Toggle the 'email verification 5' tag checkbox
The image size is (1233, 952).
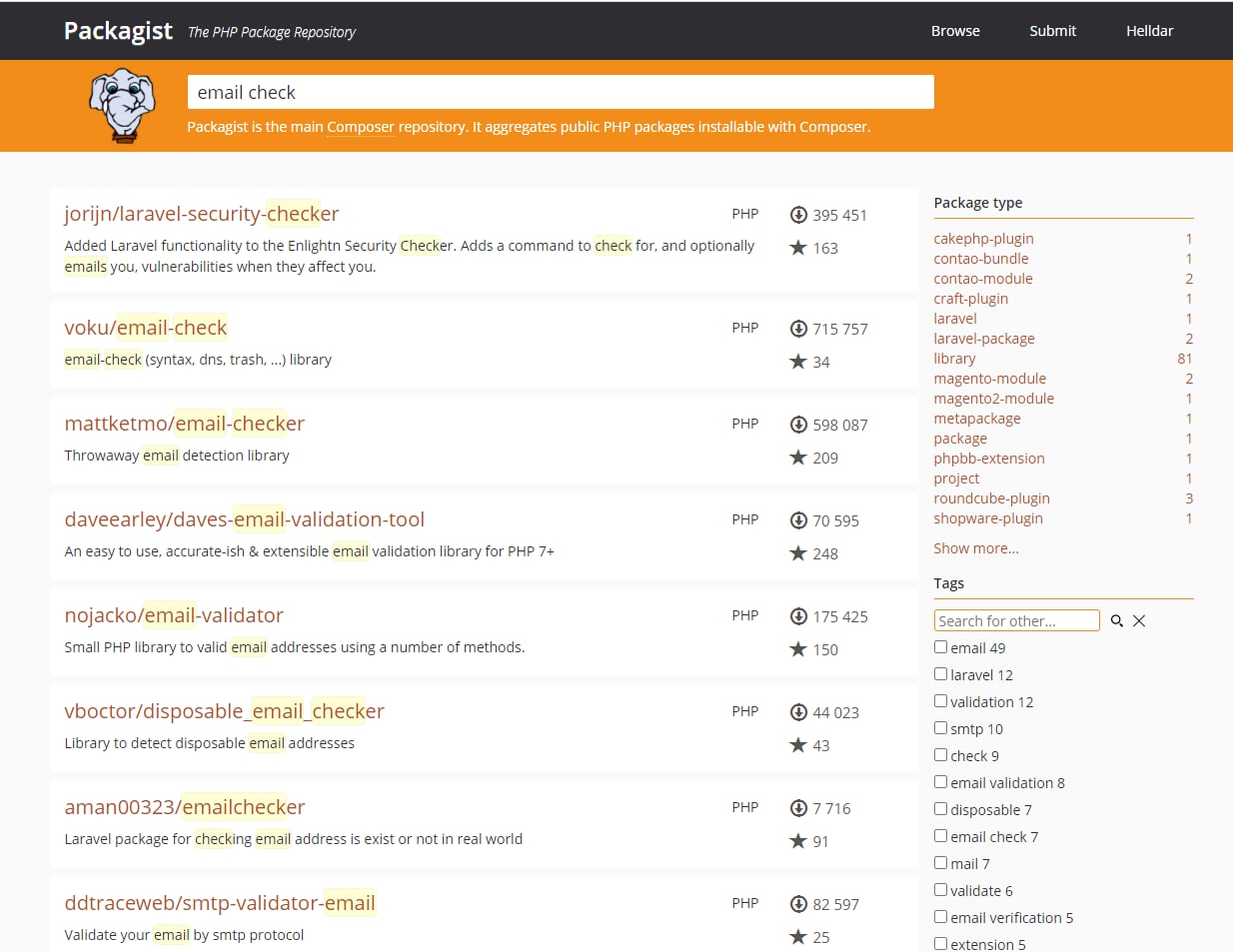pos(940,917)
